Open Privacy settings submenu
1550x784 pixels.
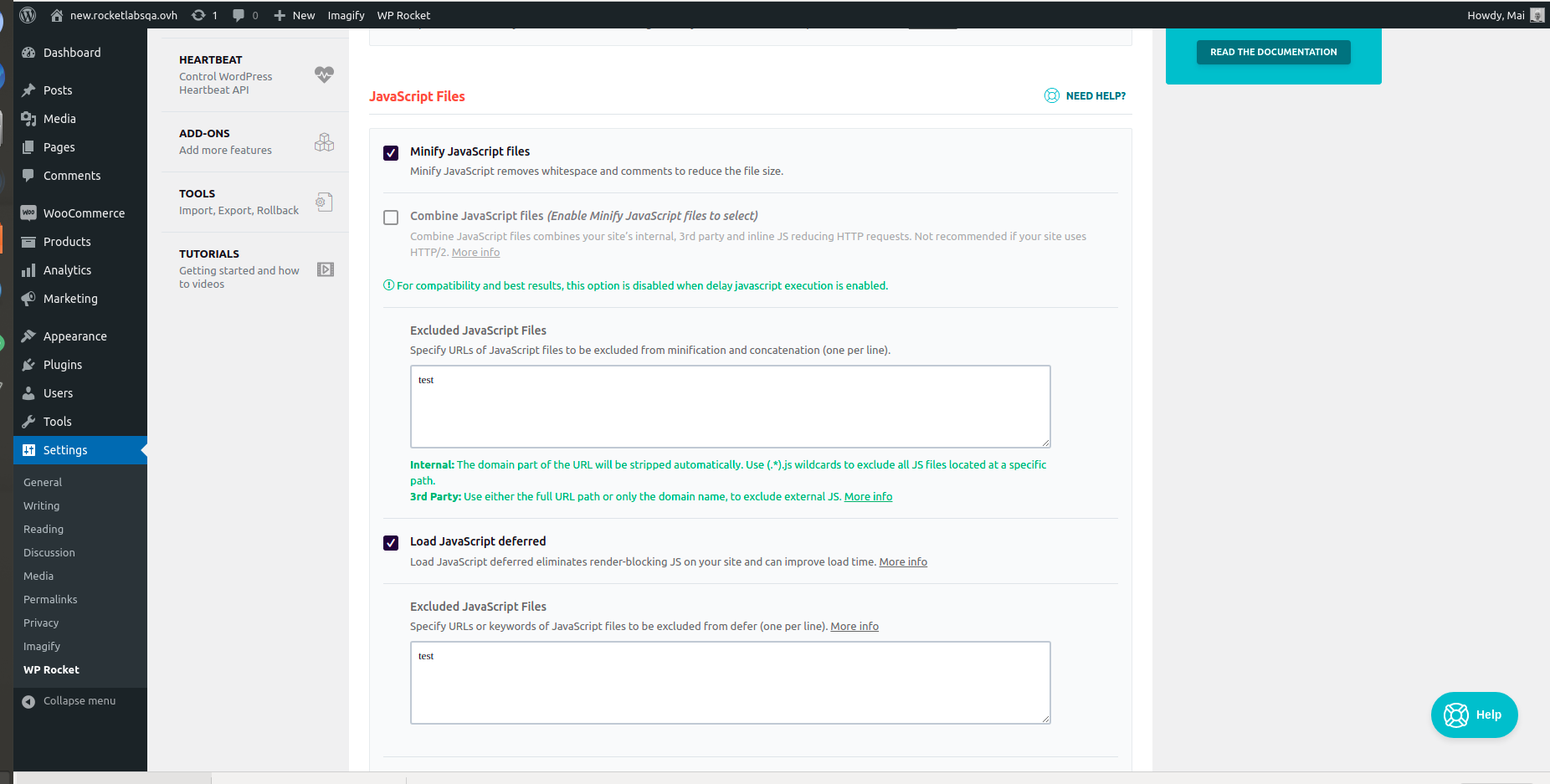pyautogui.click(x=41, y=623)
